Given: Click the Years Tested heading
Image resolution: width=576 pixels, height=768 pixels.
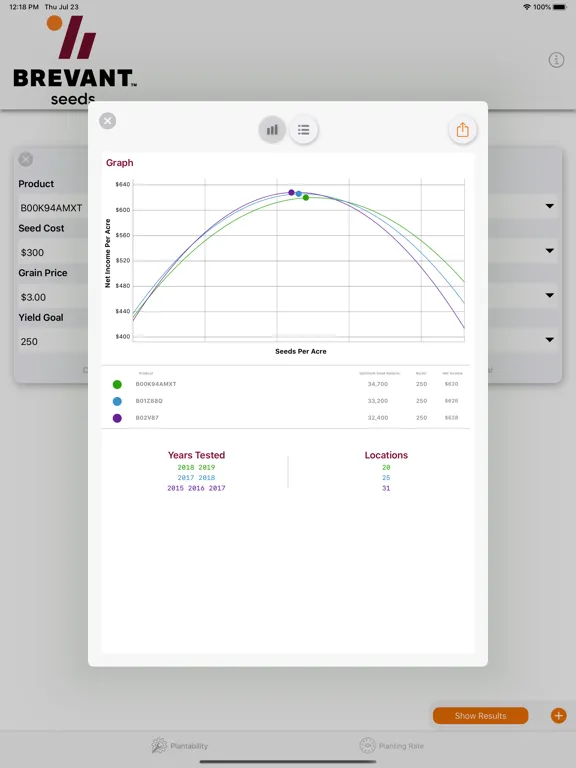Looking at the screenshot, I should [x=196, y=455].
